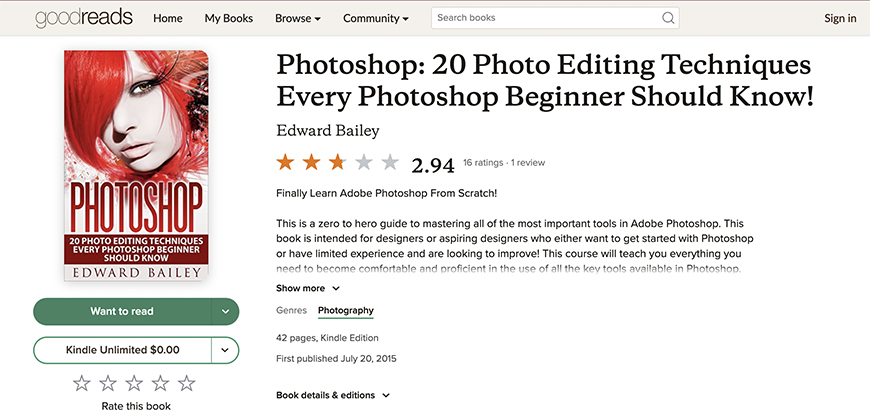
Task: Focus the Search books field
Action: point(547,18)
